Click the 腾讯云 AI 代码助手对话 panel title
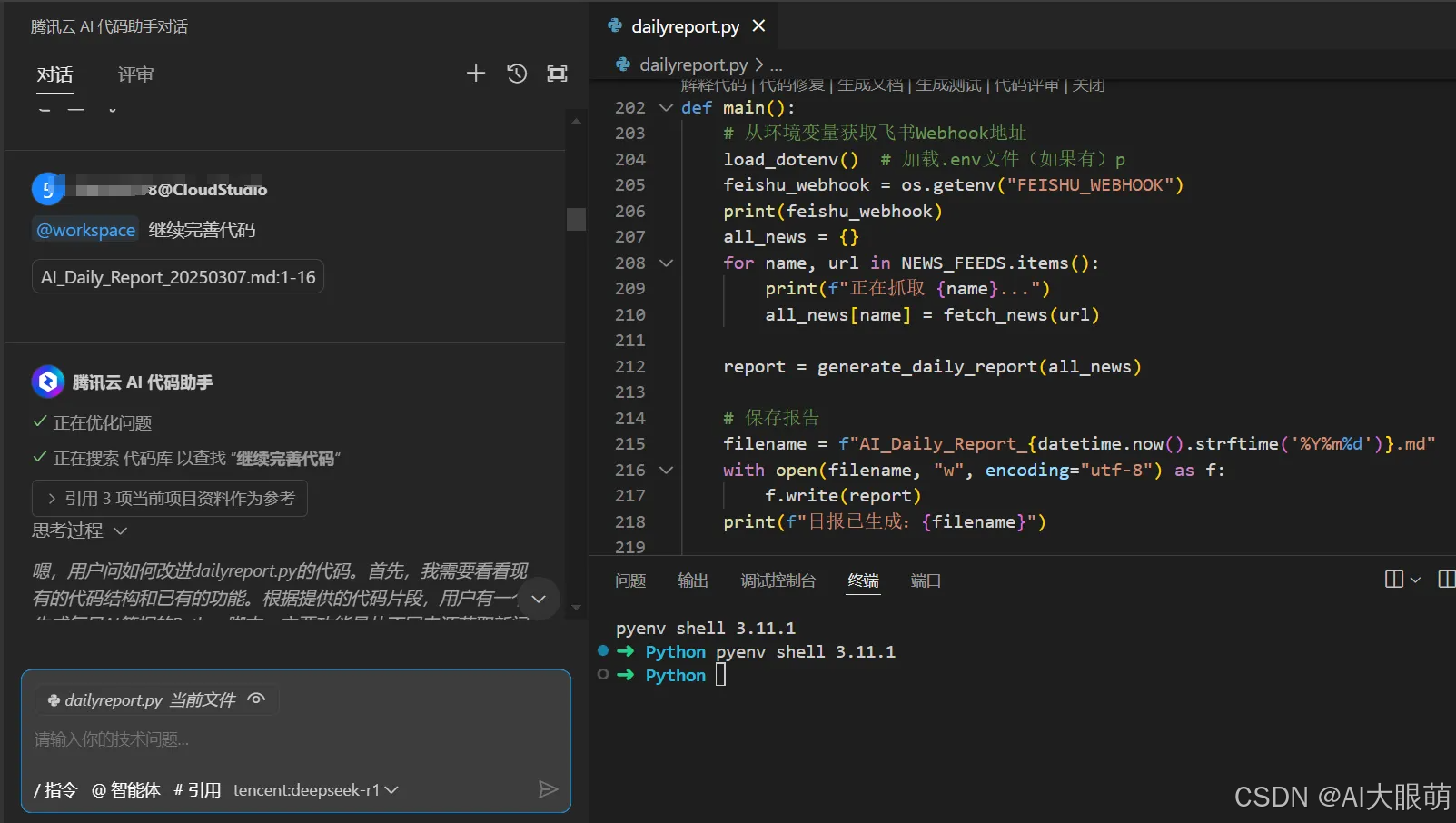Screen dimensions: 1456x823 click(x=109, y=26)
